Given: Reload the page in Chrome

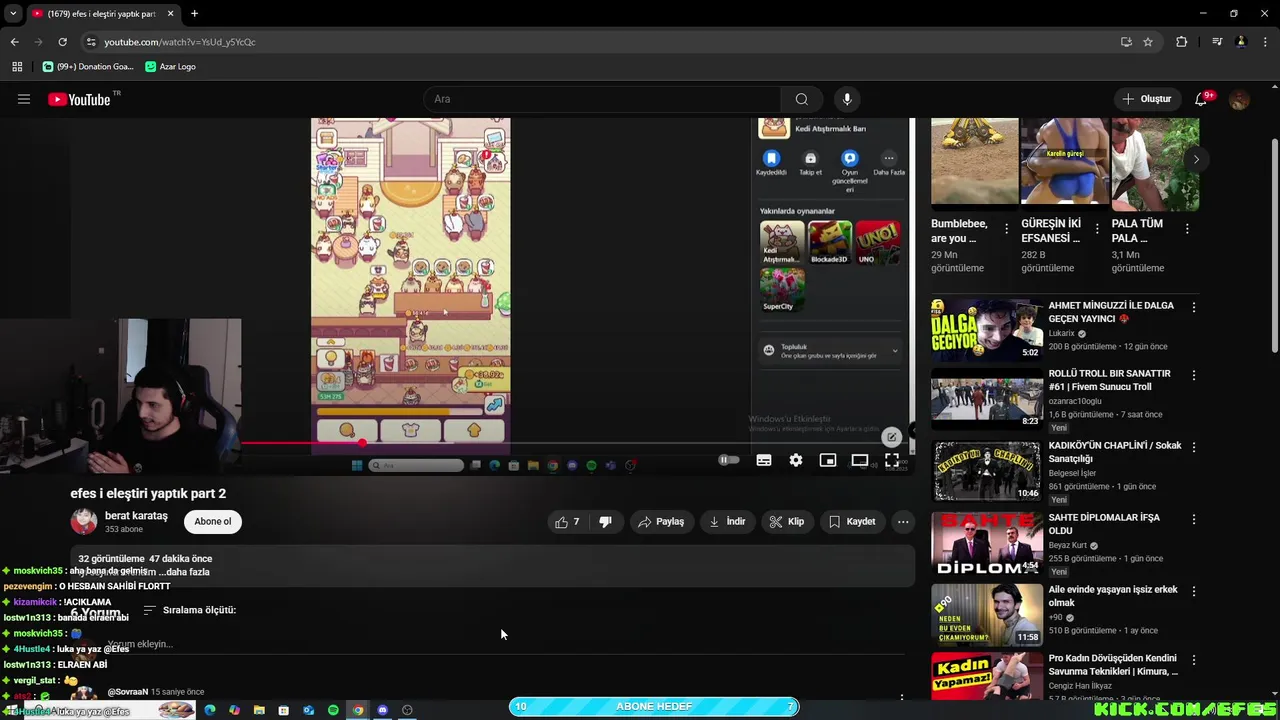Looking at the screenshot, I should [x=62, y=42].
